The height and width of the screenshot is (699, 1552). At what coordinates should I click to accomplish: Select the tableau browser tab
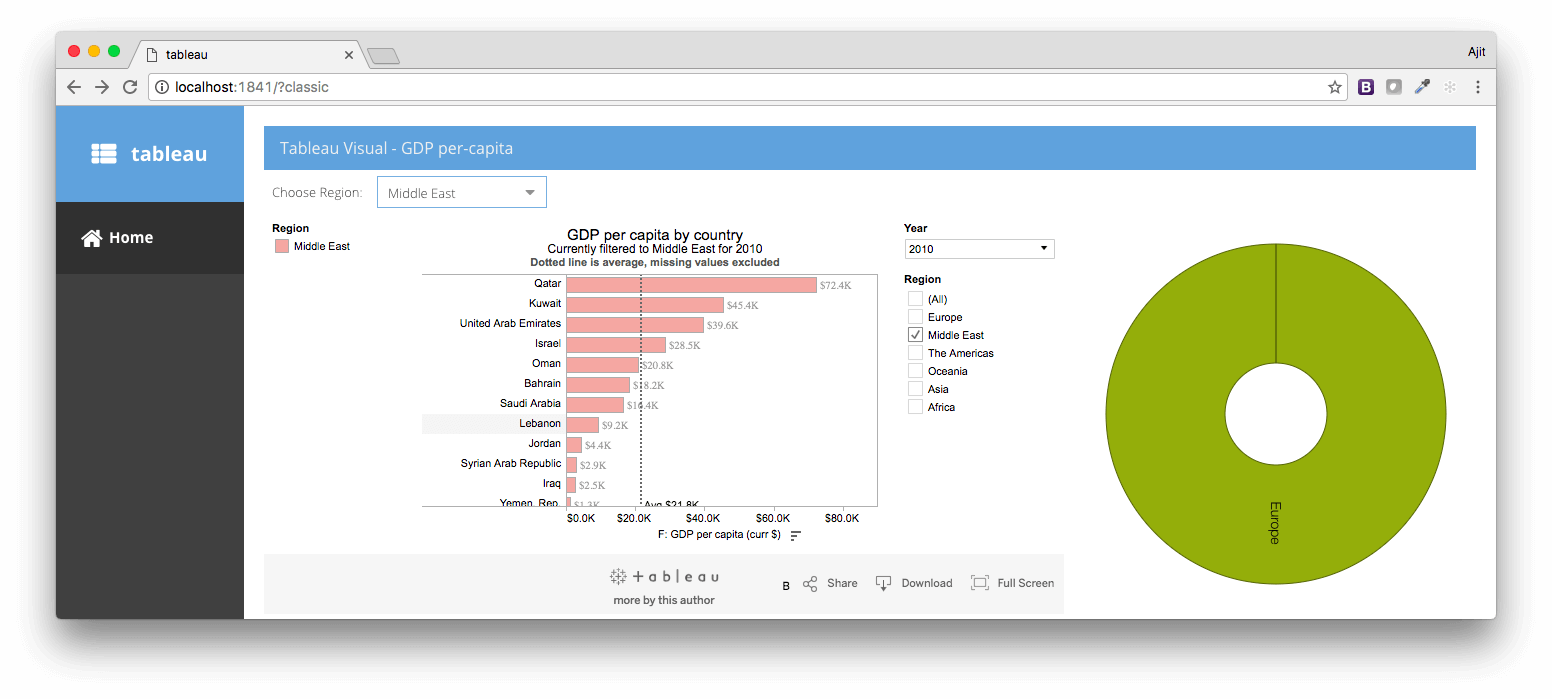pyautogui.click(x=246, y=55)
